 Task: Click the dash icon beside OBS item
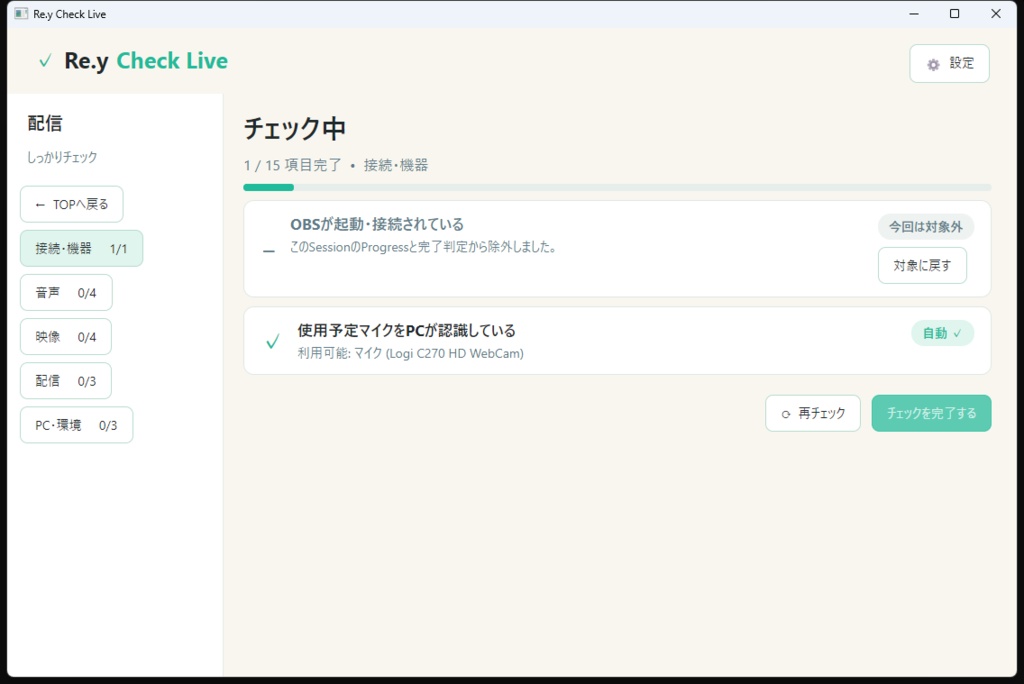point(268,251)
